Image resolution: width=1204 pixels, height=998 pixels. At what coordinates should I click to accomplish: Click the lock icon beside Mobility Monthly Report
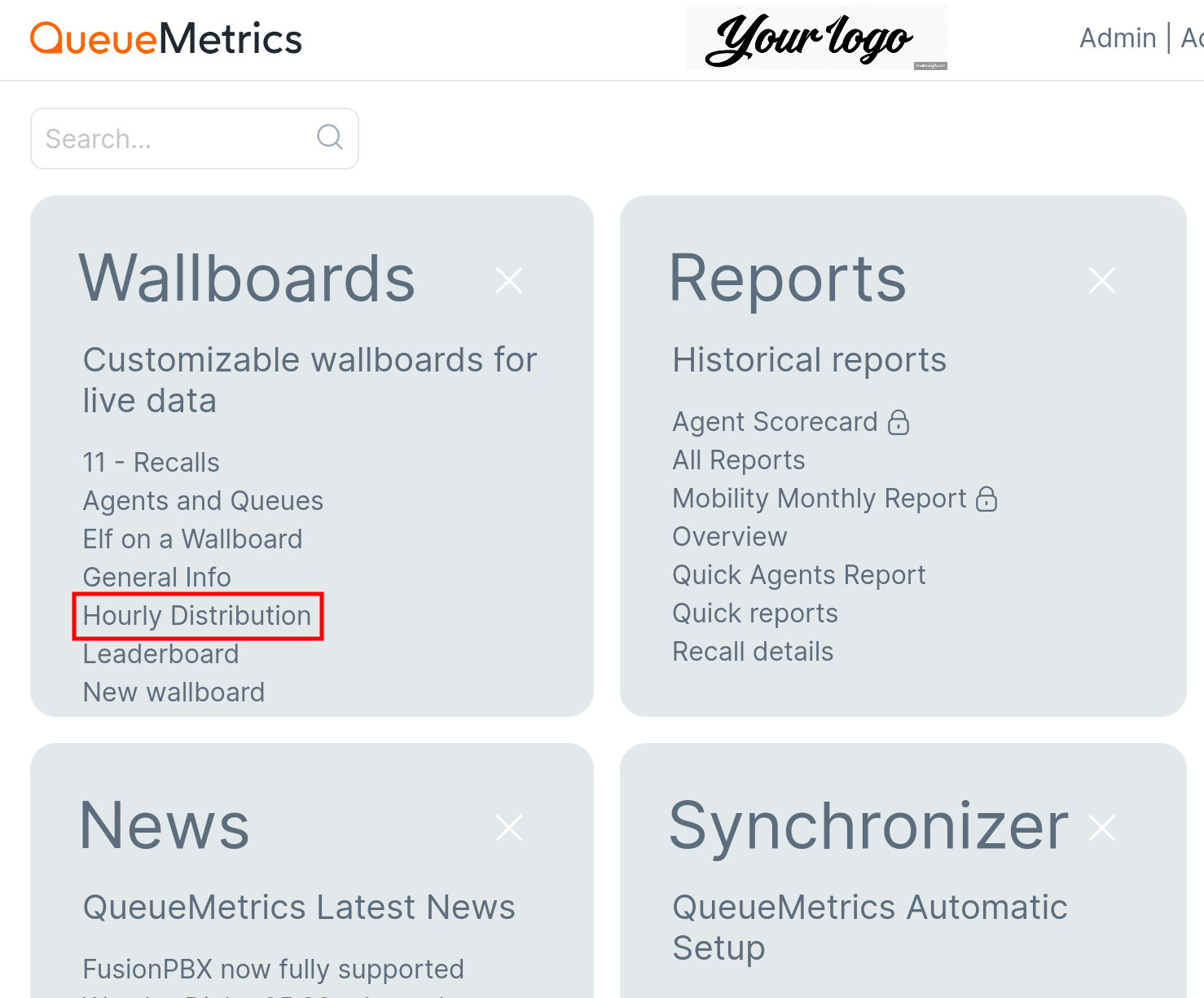986,499
